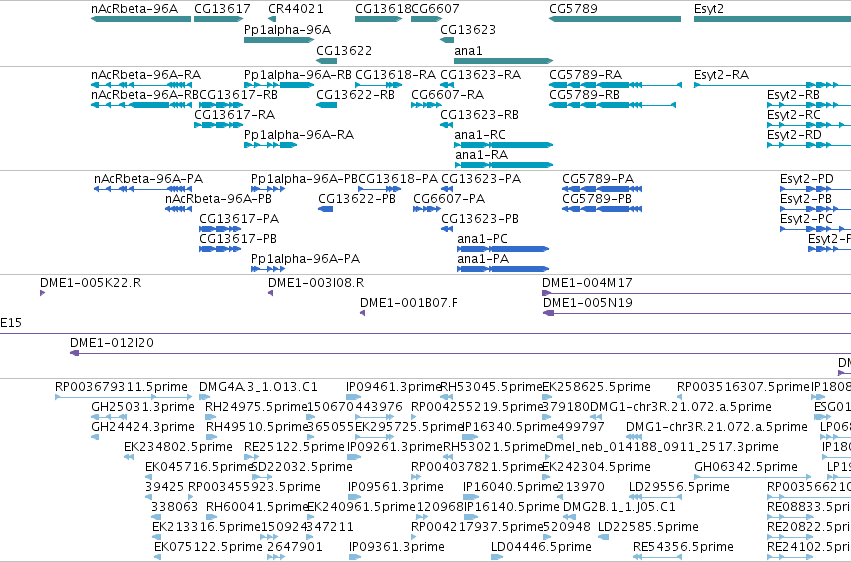Select the DME1-001B07.F clone label
The image size is (851, 562).
click(409, 303)
